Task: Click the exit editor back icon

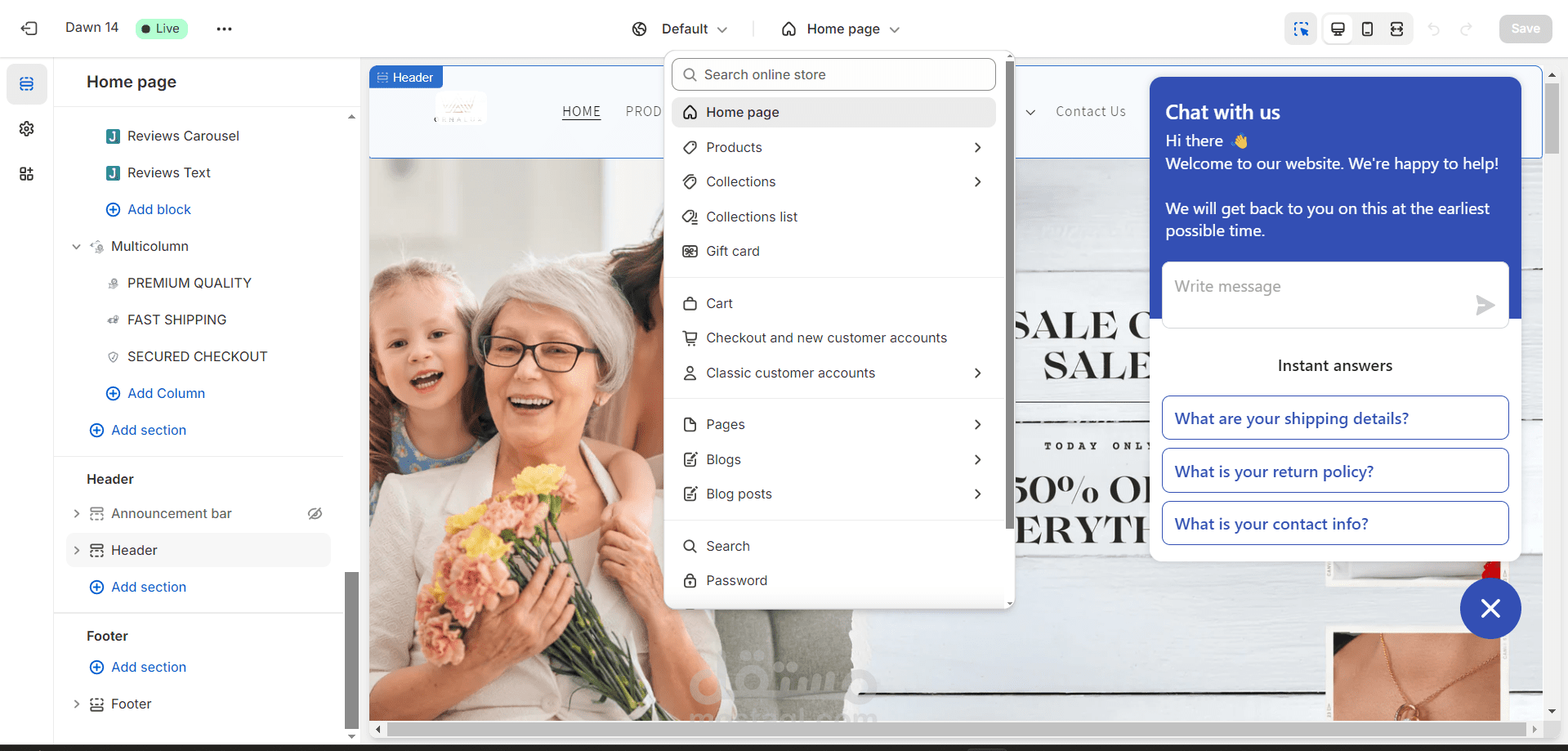Action: 29,29
